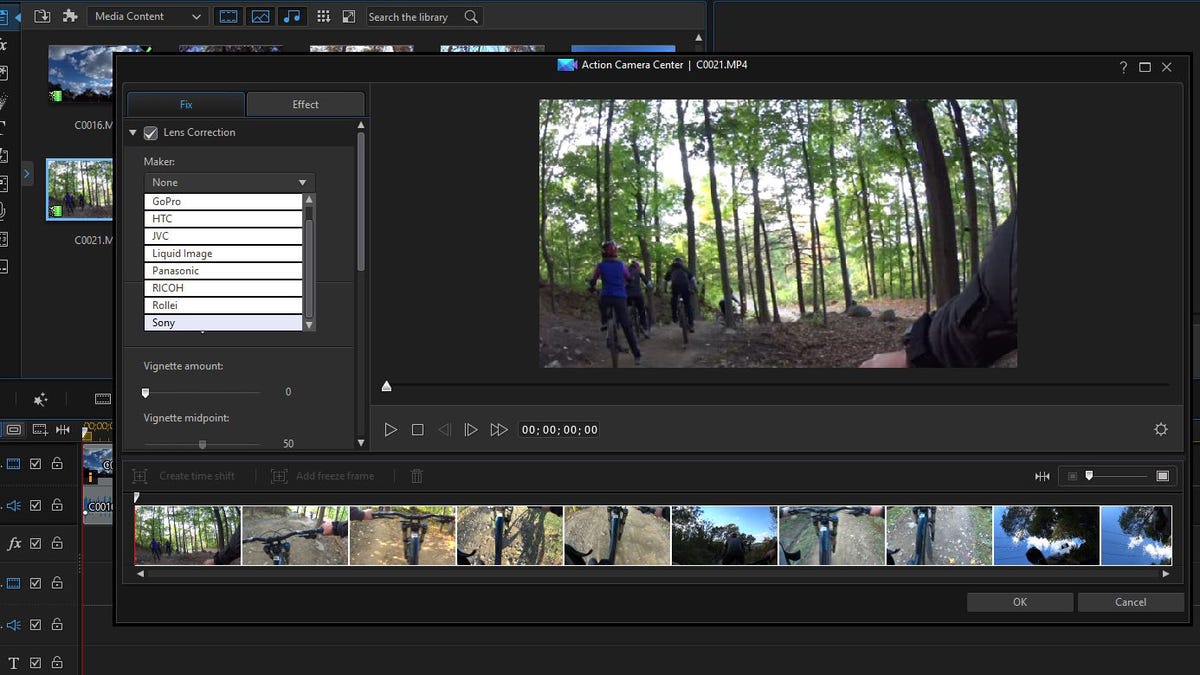Step to the next frame

[471, 430]
